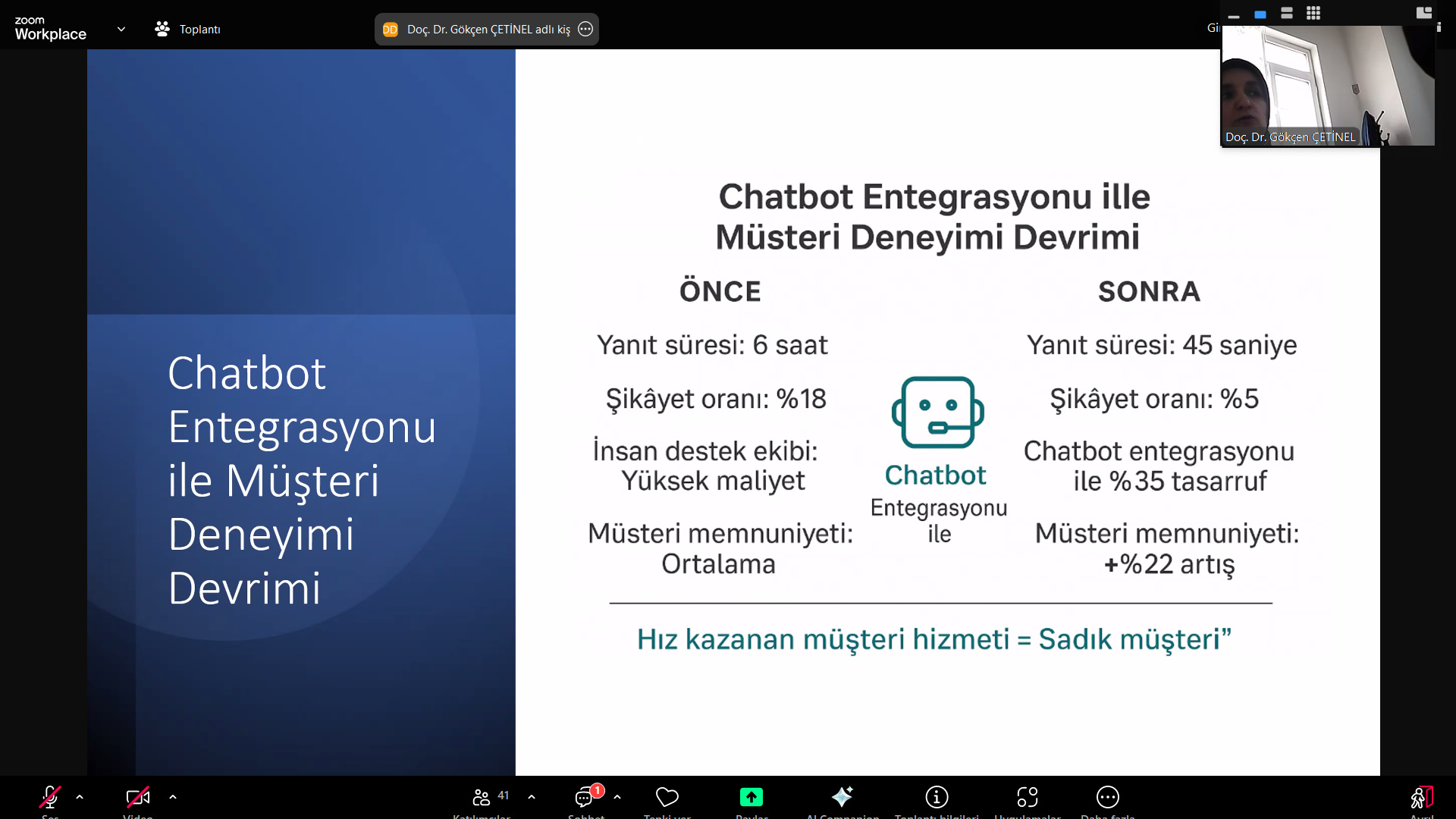Select the Toplantı tab
Image resolution: width=1456 pixels, height=819 pixels.
pos(188,29)
